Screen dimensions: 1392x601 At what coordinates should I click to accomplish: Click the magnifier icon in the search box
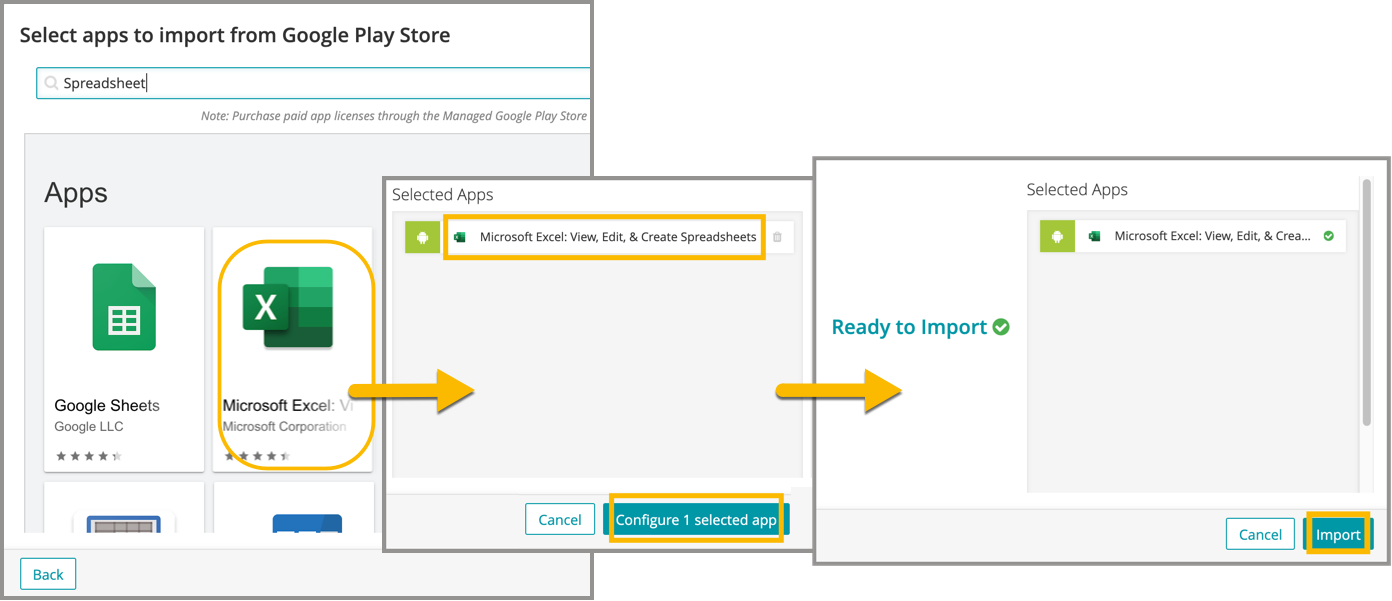51,84
